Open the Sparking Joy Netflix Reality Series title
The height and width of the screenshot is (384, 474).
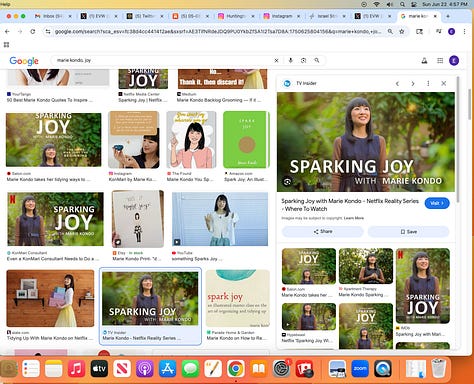pos(350,205)
